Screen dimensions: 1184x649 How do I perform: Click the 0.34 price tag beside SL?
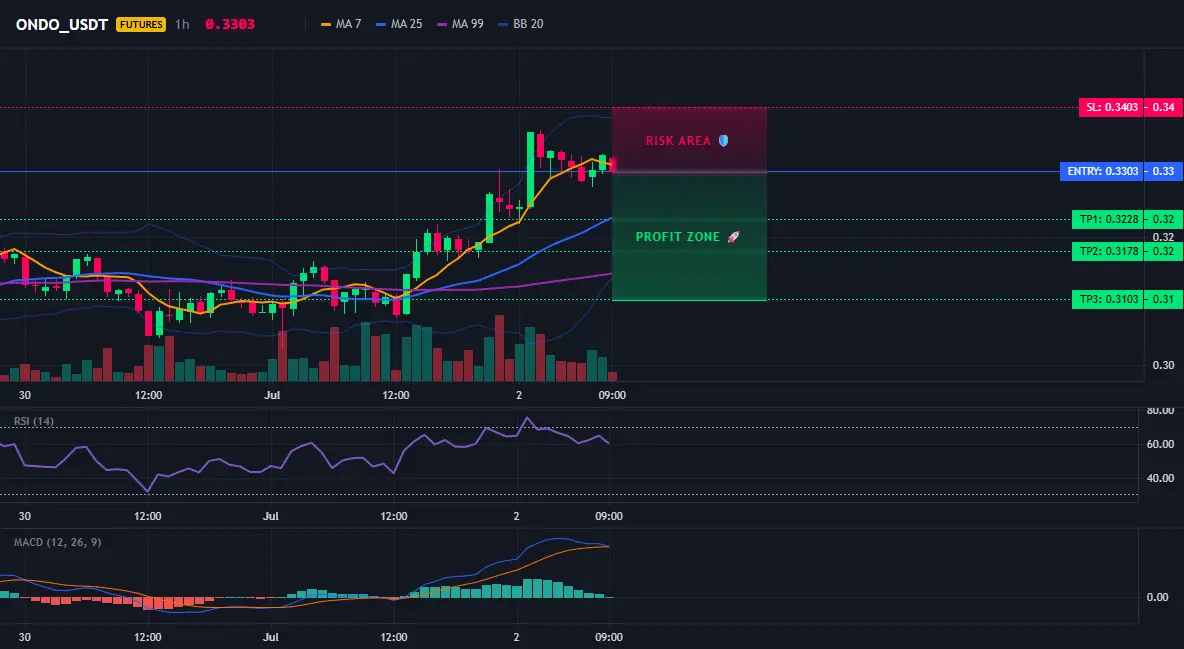tap(1164, 107)
